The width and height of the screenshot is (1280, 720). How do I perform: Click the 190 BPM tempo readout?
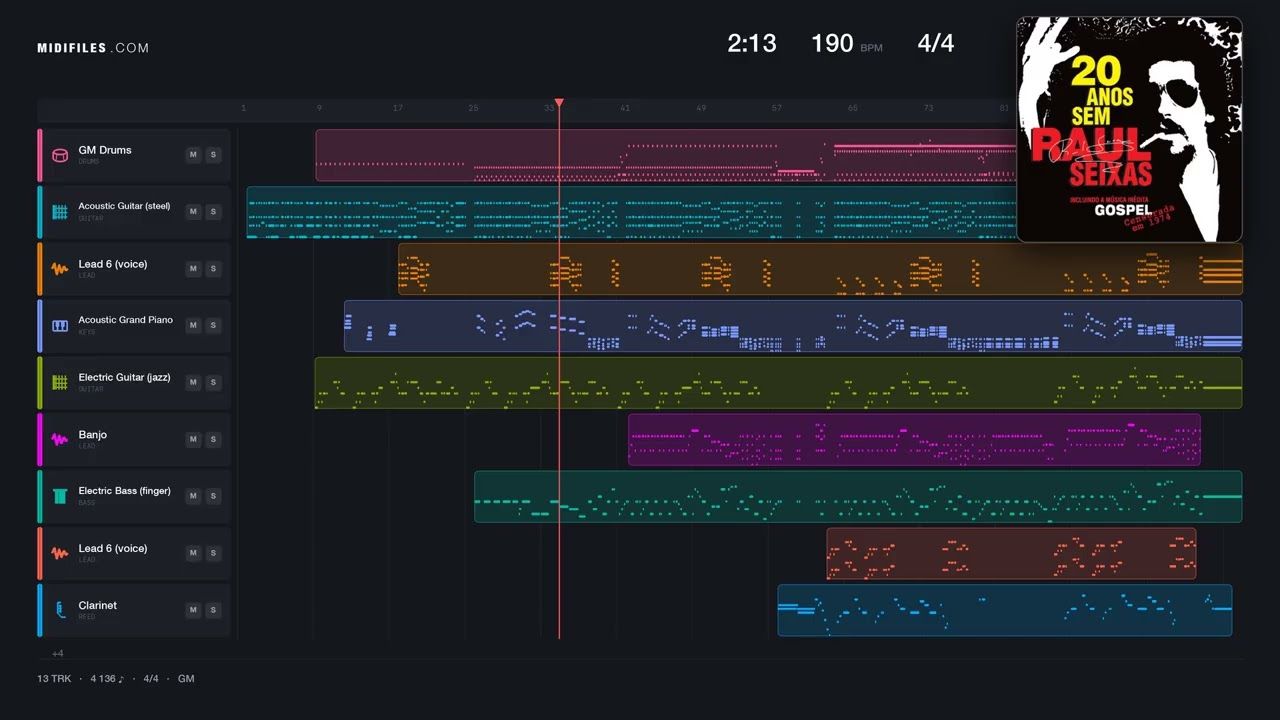point(846,43)
